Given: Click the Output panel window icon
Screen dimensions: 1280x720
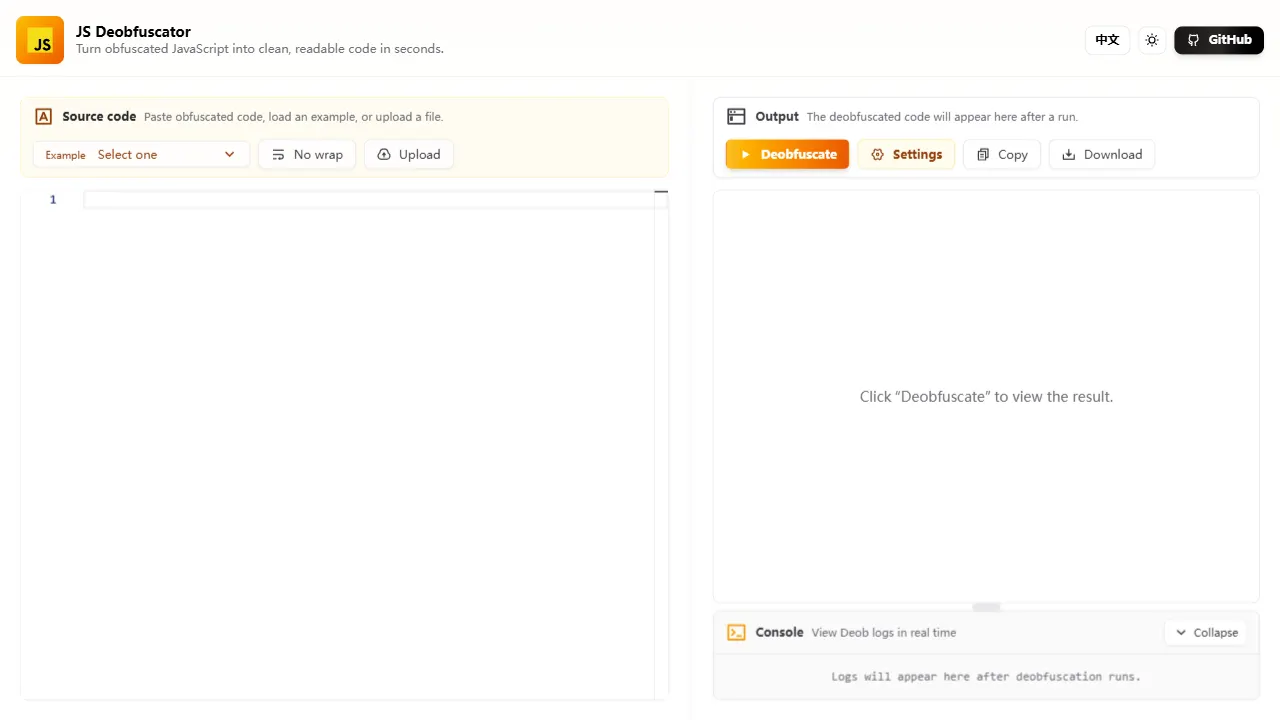Looking at the screenshot, I should [x=736, y=116].
